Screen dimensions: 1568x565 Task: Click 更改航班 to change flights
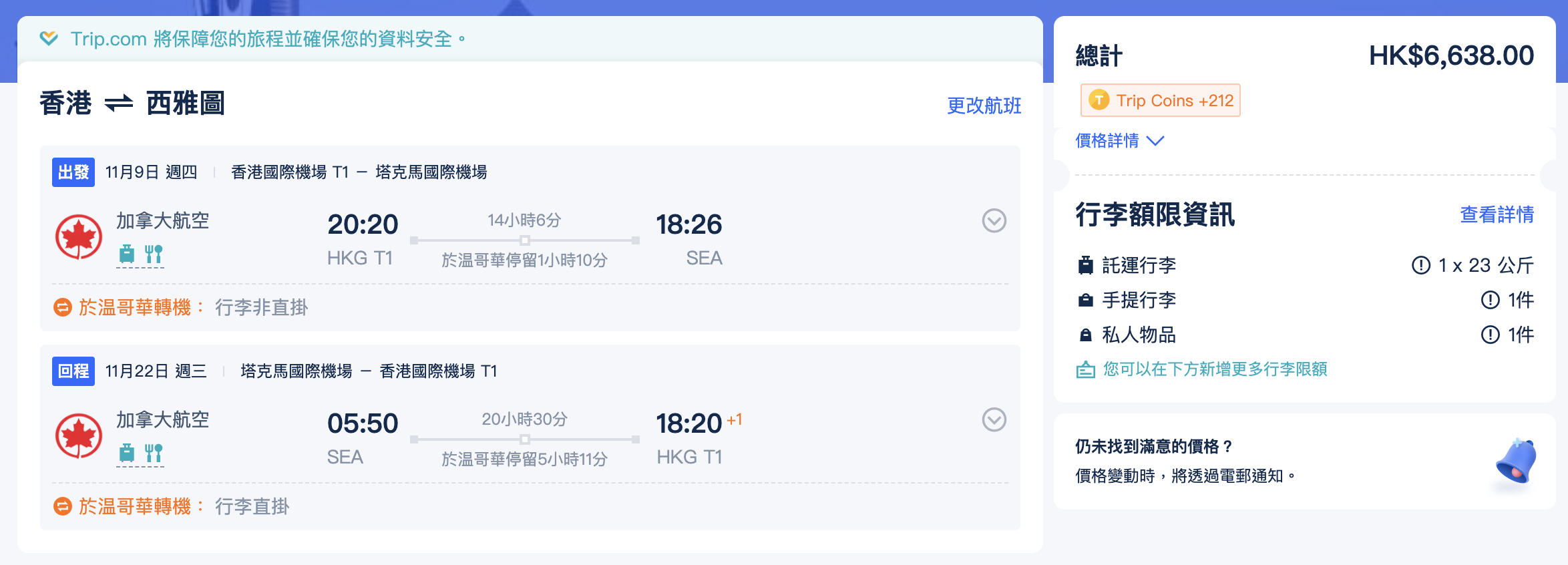point(984,106)
